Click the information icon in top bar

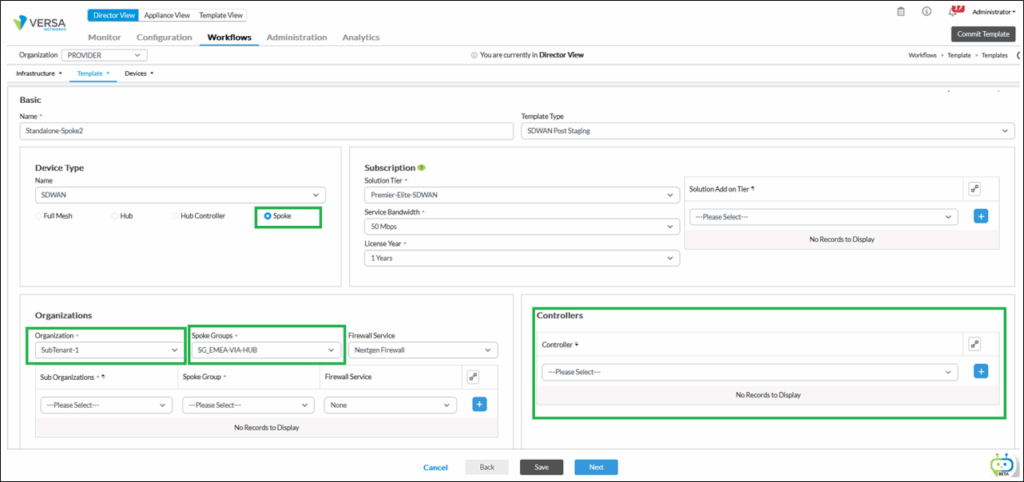tap(926, 12)
